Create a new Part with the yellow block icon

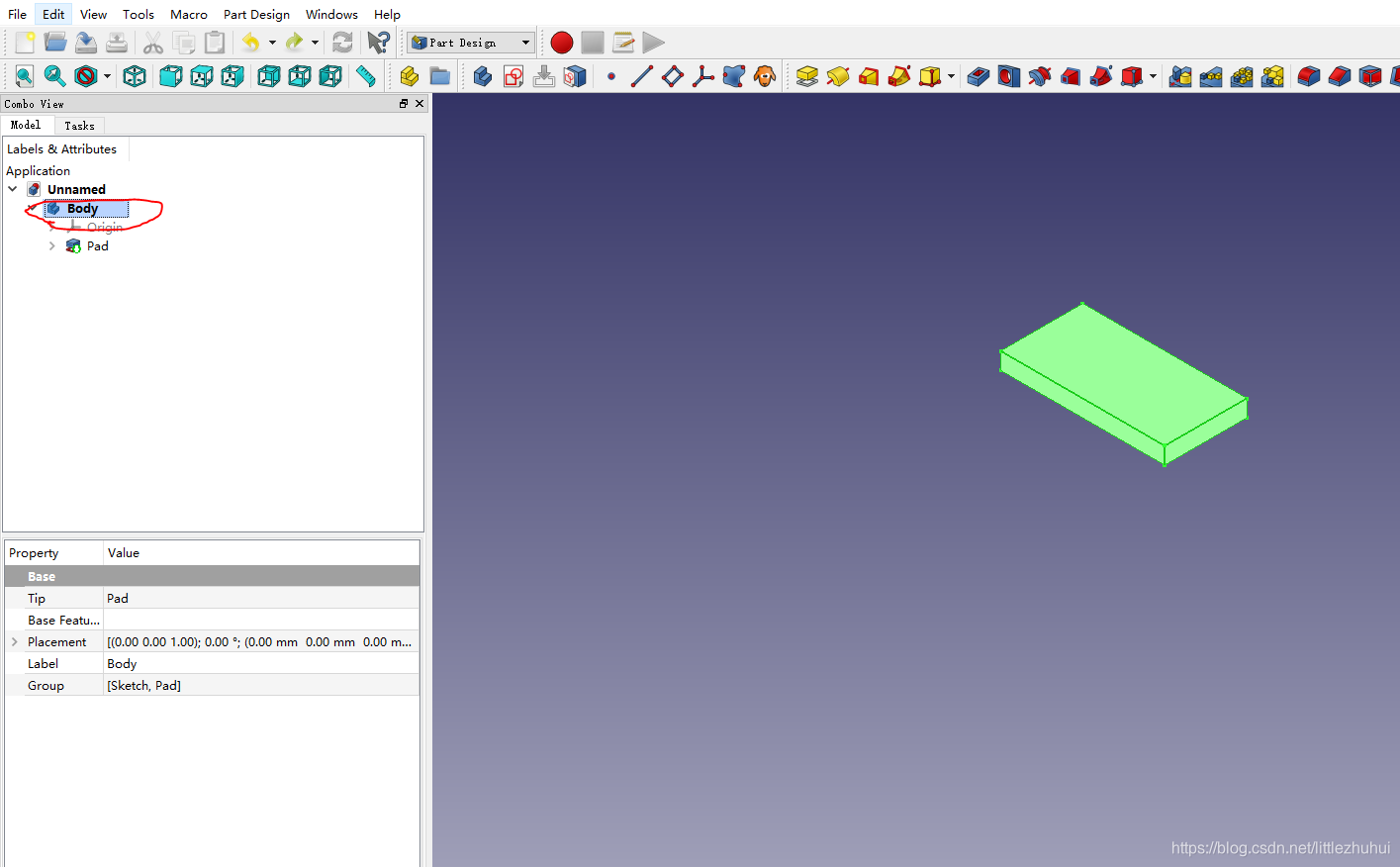click(409, 76)
